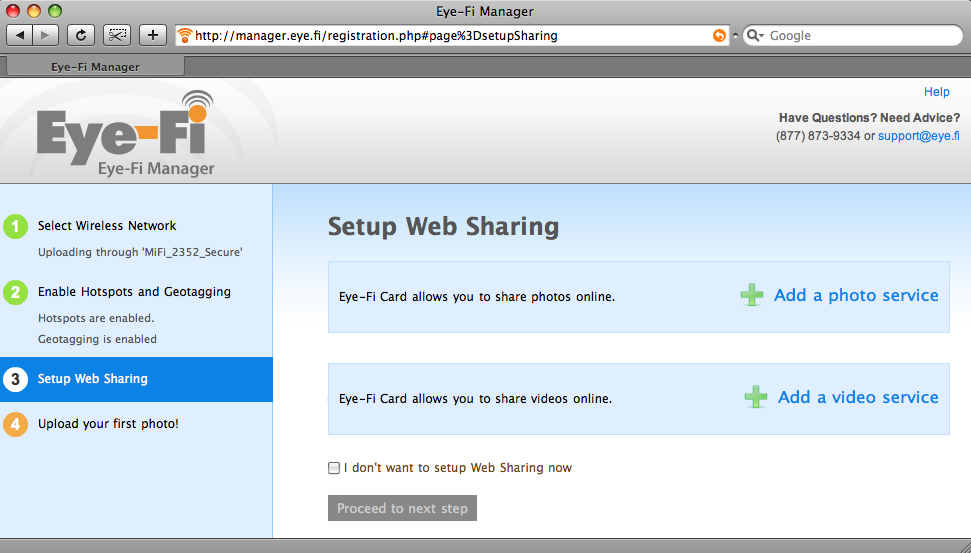Click Proceed to next step button
The width and height of the screenshot is (971, 553).
(x=403, y=508)
